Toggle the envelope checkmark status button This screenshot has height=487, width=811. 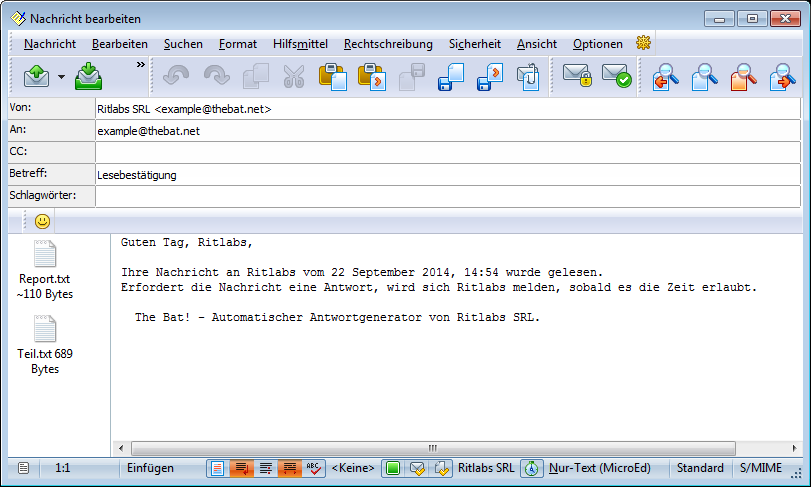pyautogui.click(x=417, y=468)
